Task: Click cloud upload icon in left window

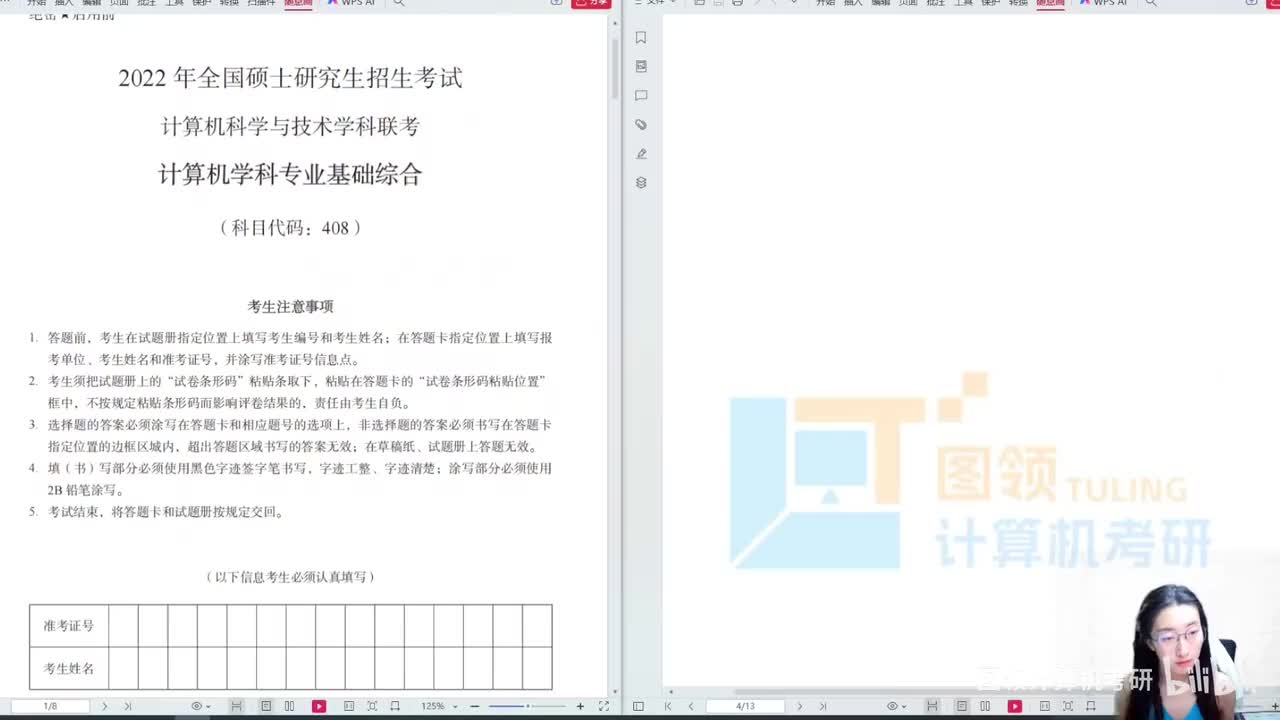Action: coord(556,3)
